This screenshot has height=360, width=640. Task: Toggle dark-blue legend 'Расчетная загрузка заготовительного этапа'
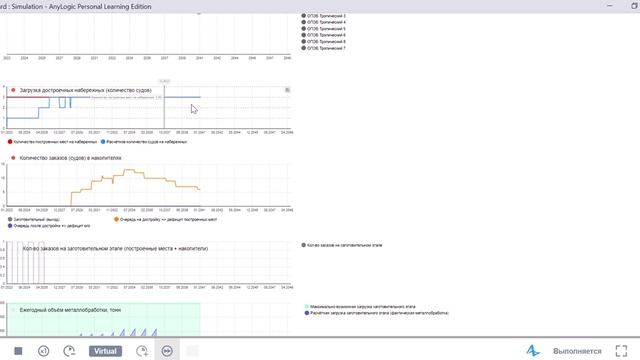point(377,313)
